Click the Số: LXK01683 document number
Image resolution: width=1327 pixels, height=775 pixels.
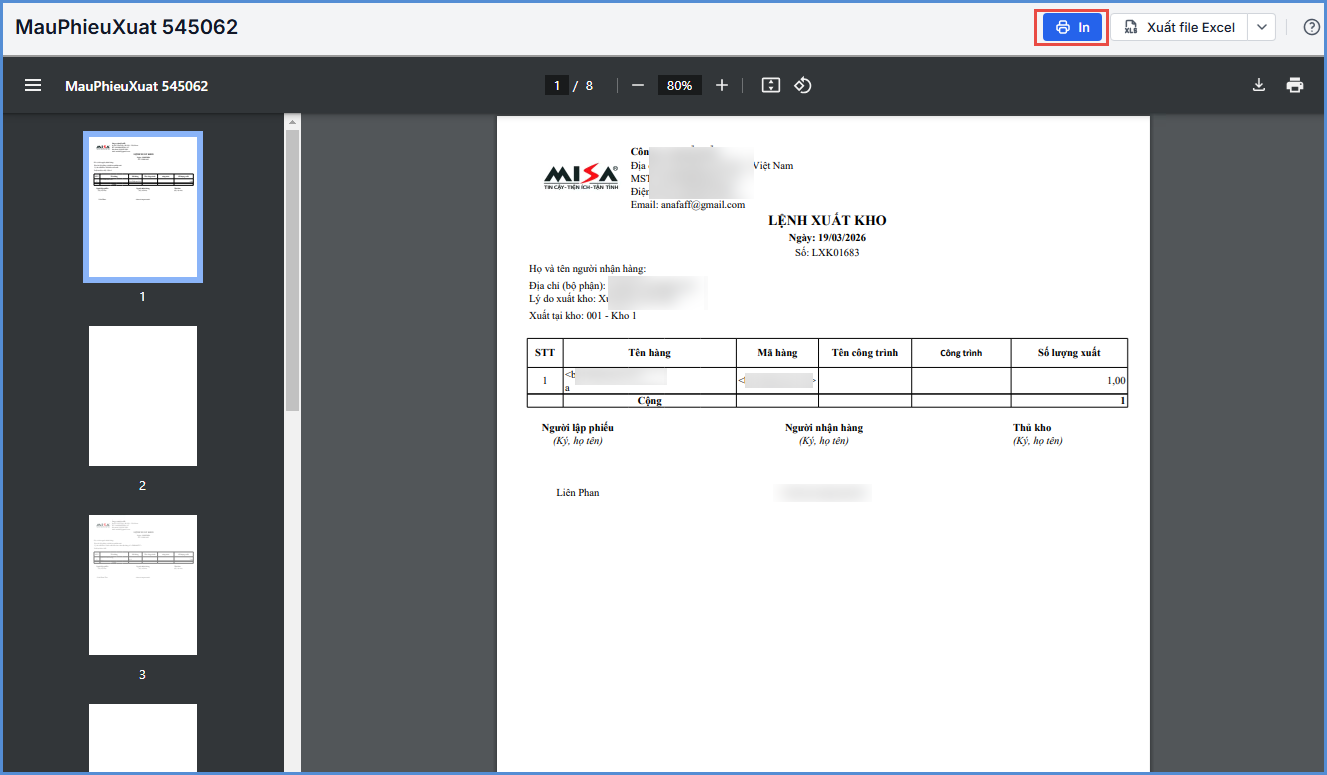point(827,252)
